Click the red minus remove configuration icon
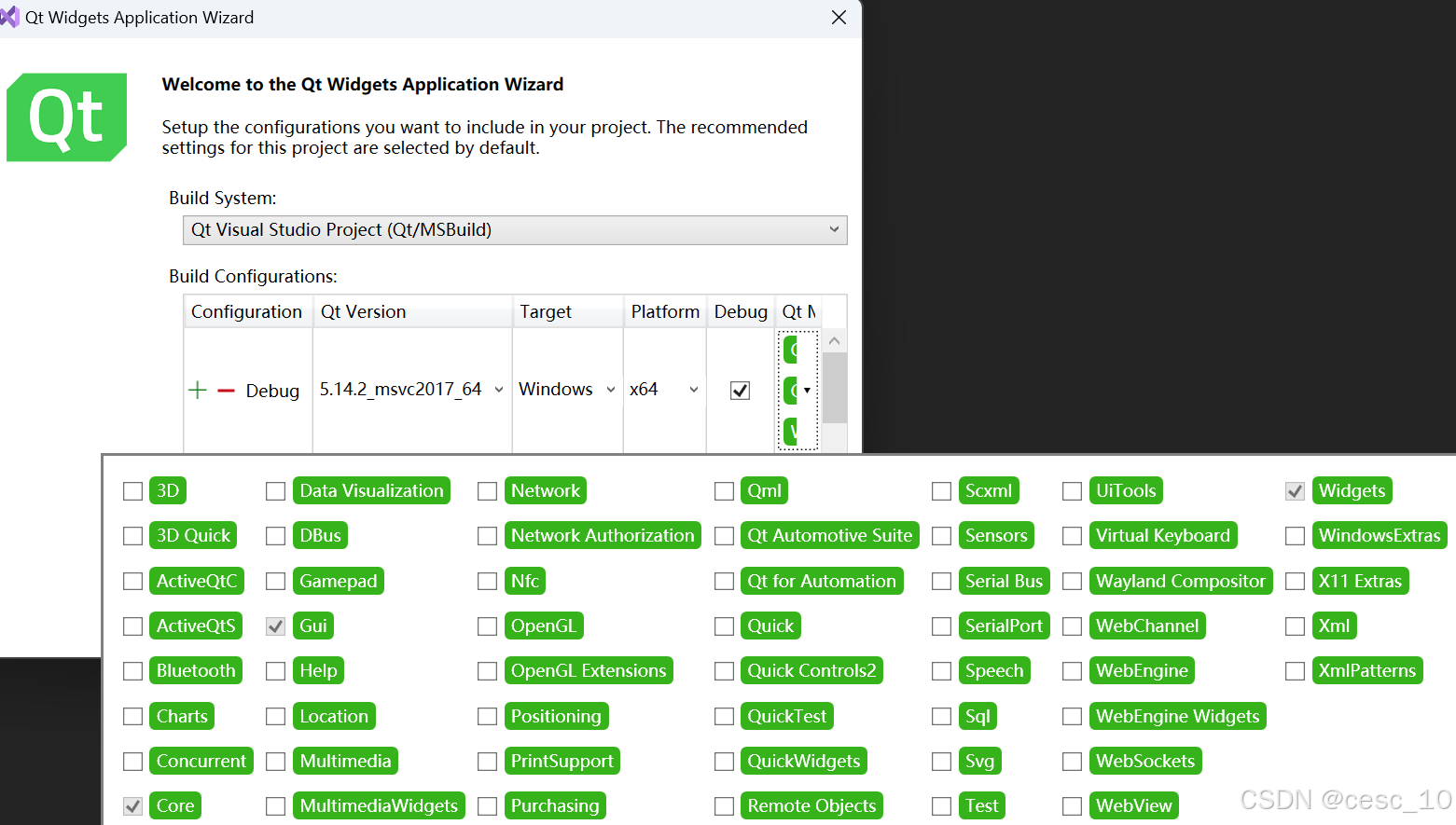Image resolution: width=1456 pixels, height=825 pixels. coord(226,391)
